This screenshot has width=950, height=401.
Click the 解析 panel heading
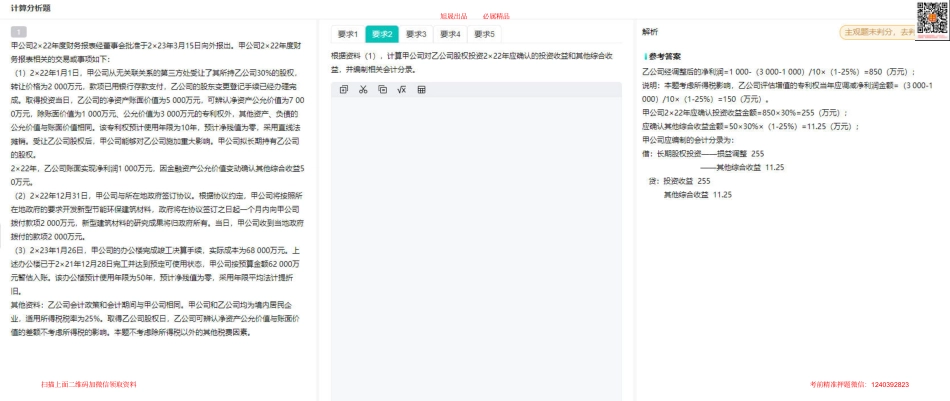coord(650,32)
